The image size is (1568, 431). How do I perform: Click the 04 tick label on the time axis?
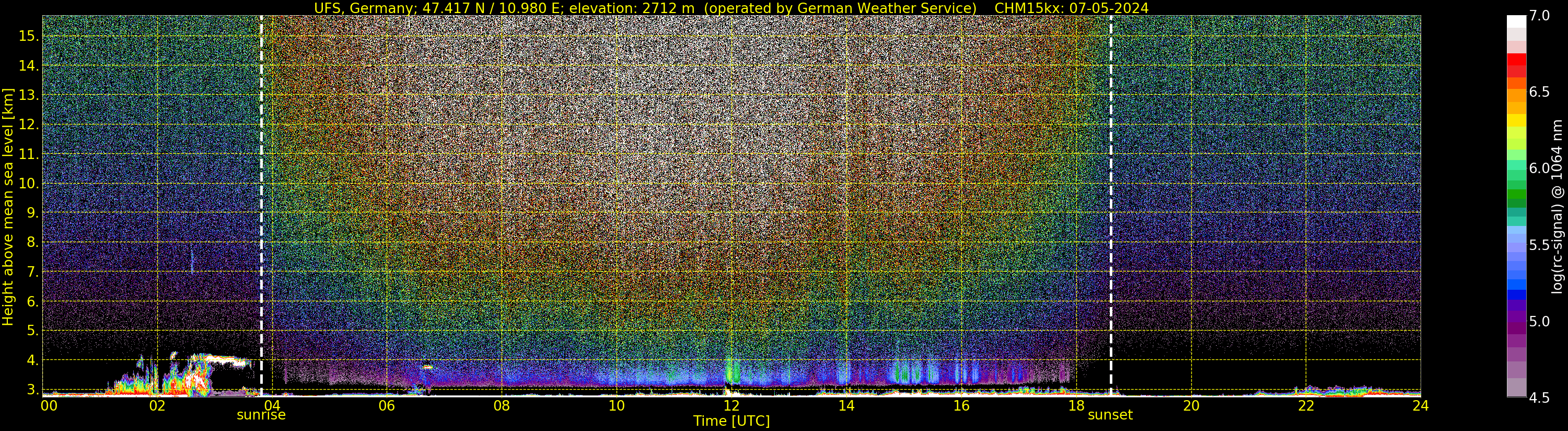272,405
